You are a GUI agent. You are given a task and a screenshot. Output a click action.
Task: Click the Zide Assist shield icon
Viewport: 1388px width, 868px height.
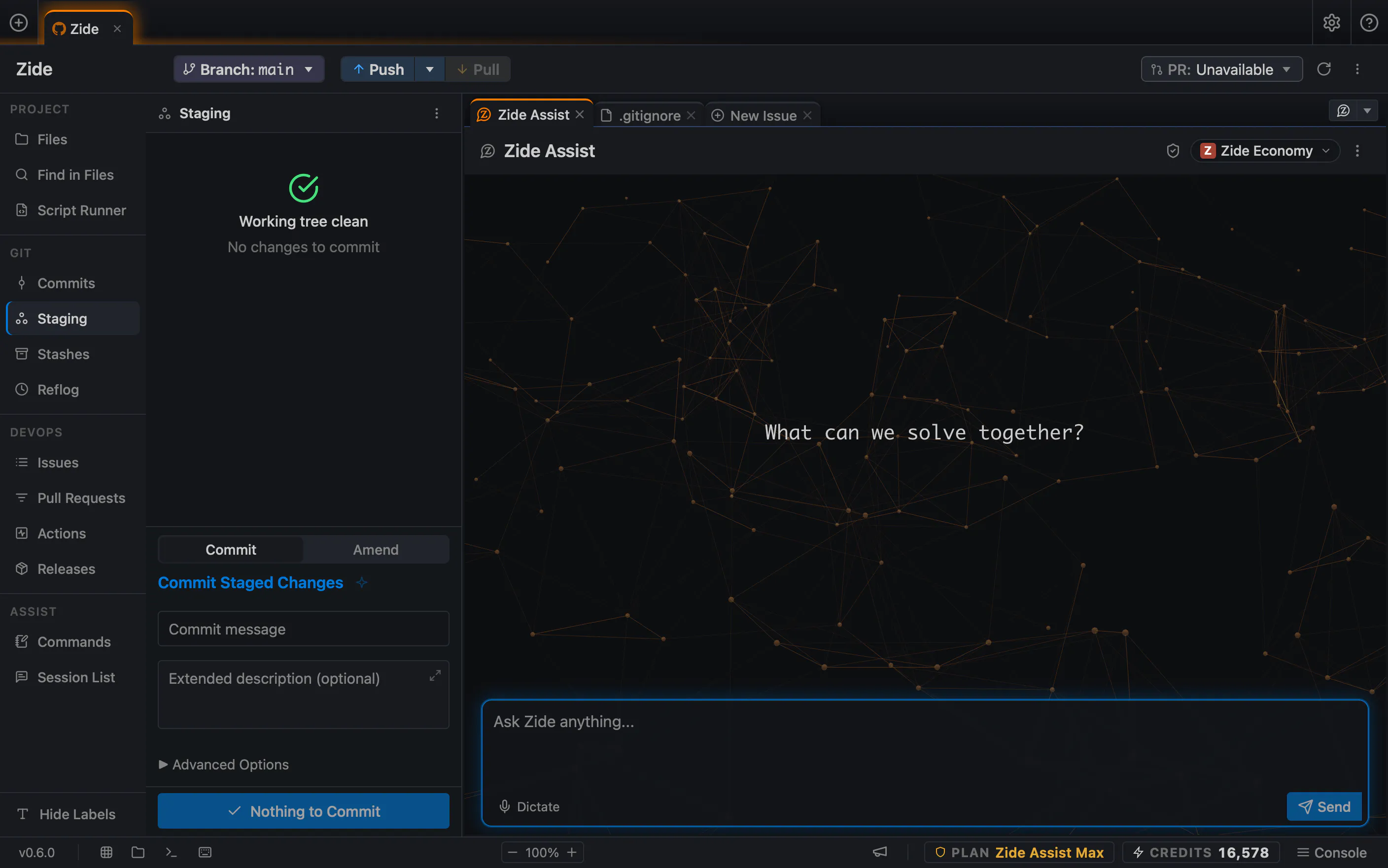point(1173,150)
